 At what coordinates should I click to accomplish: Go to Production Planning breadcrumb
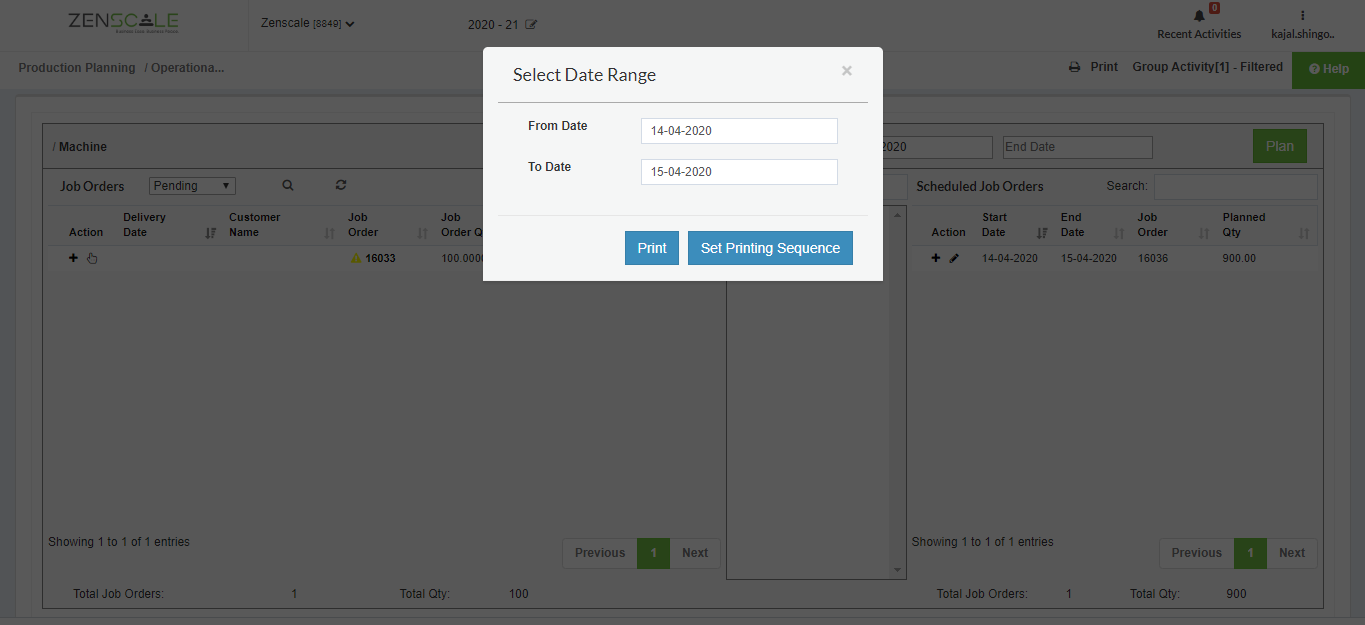pyautogui.click(x=77, y=68)
